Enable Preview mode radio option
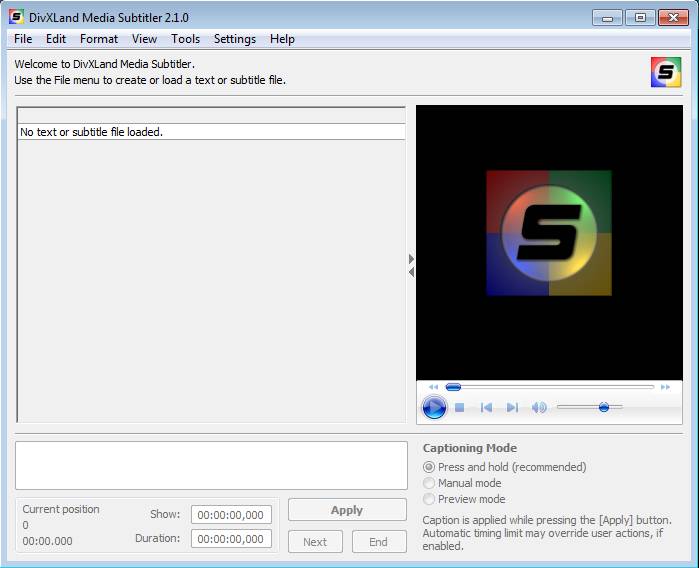Image resolution: width=699 pixels, height=568 pixels. pos(430,499)
